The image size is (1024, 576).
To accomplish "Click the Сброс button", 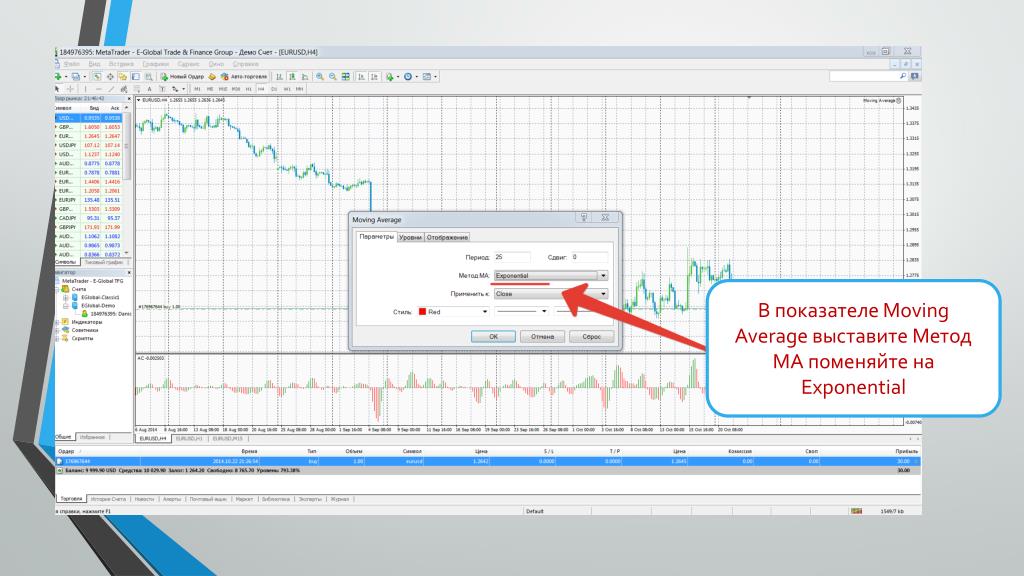I will 591,336.
